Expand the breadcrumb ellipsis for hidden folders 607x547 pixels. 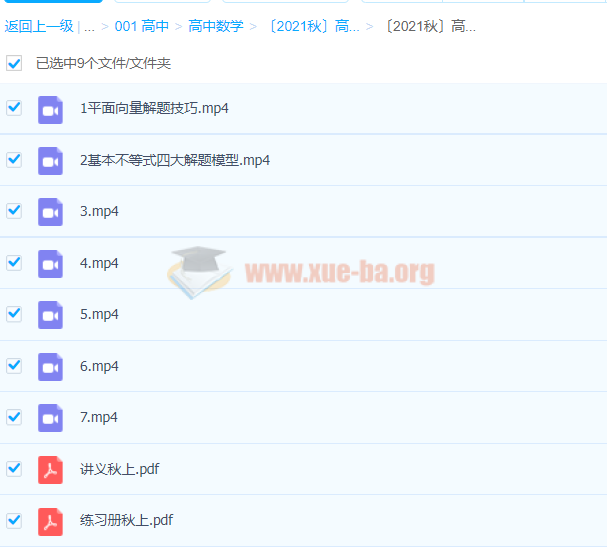(x=89, y=27)
